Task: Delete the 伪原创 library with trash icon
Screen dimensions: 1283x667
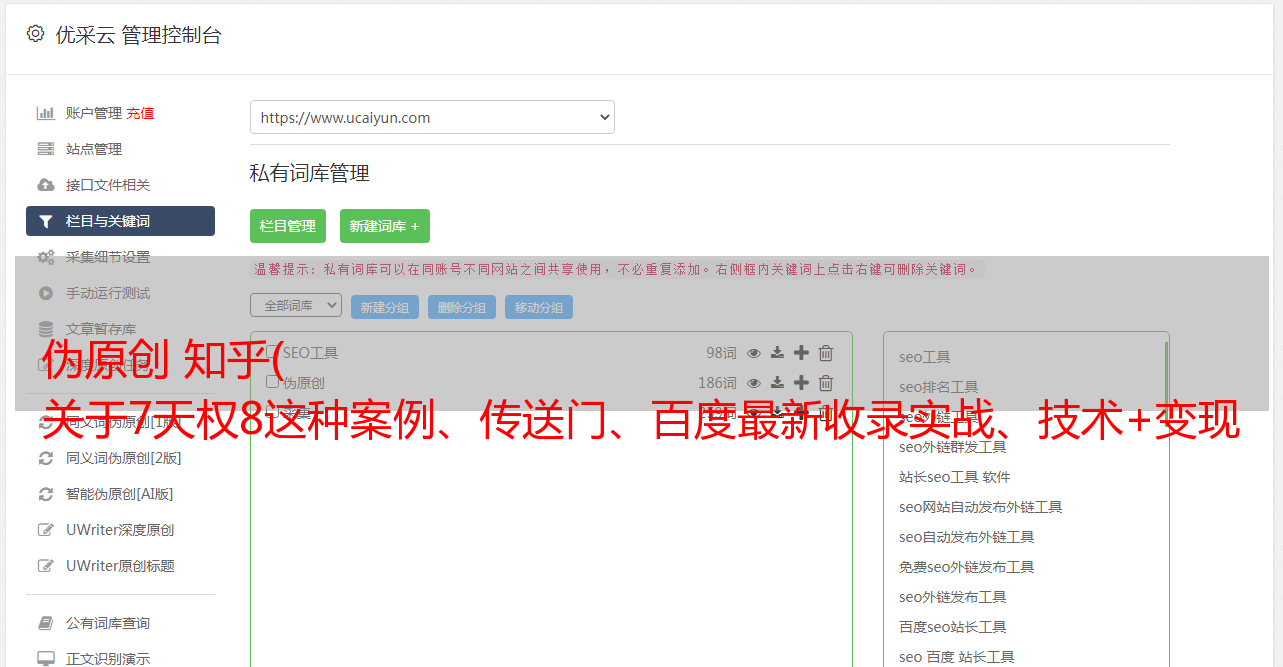Action: pyautogui.click(x=826, y=383)
